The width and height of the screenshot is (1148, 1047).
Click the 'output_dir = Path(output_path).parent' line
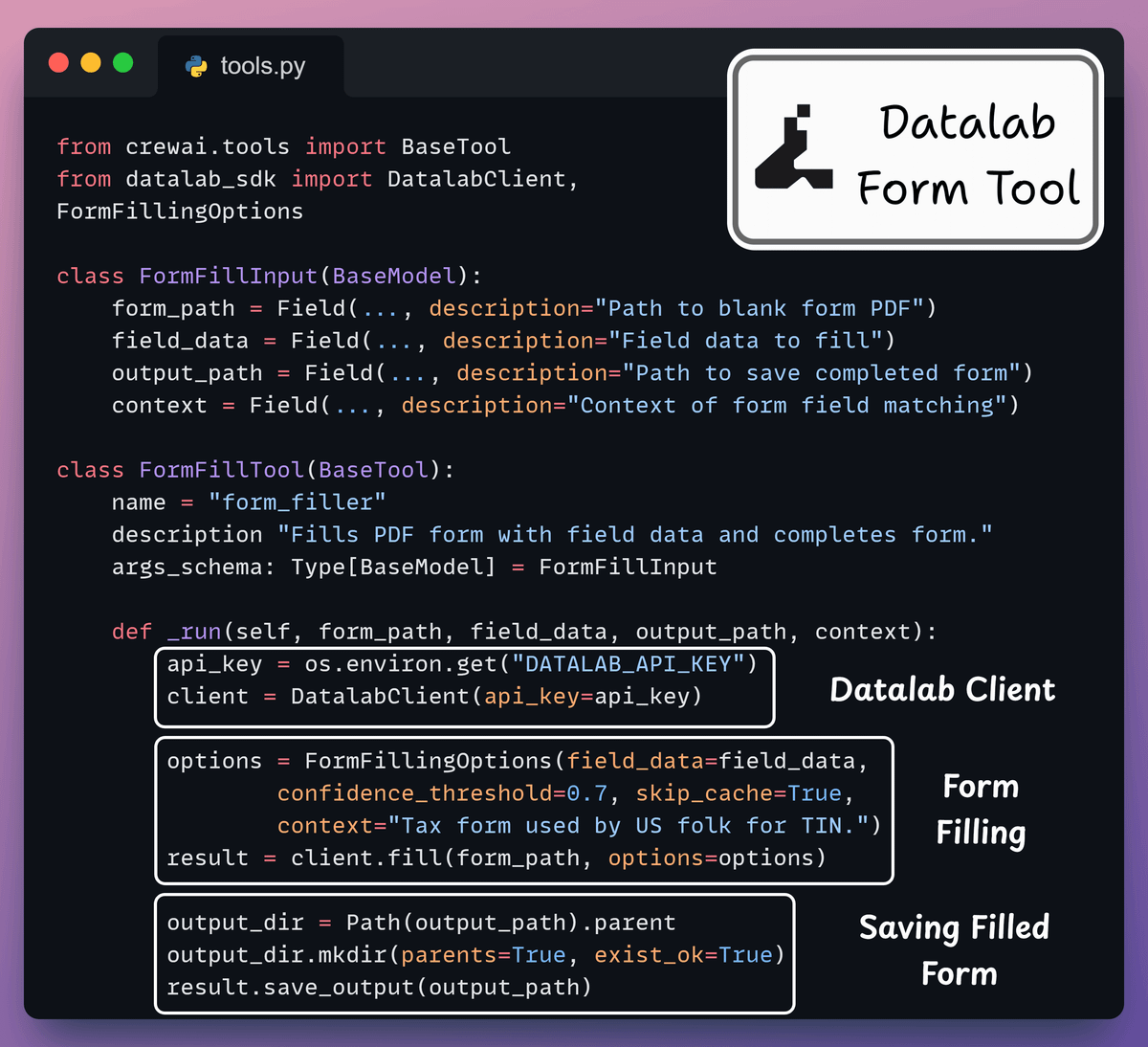[x=421, y=923]
